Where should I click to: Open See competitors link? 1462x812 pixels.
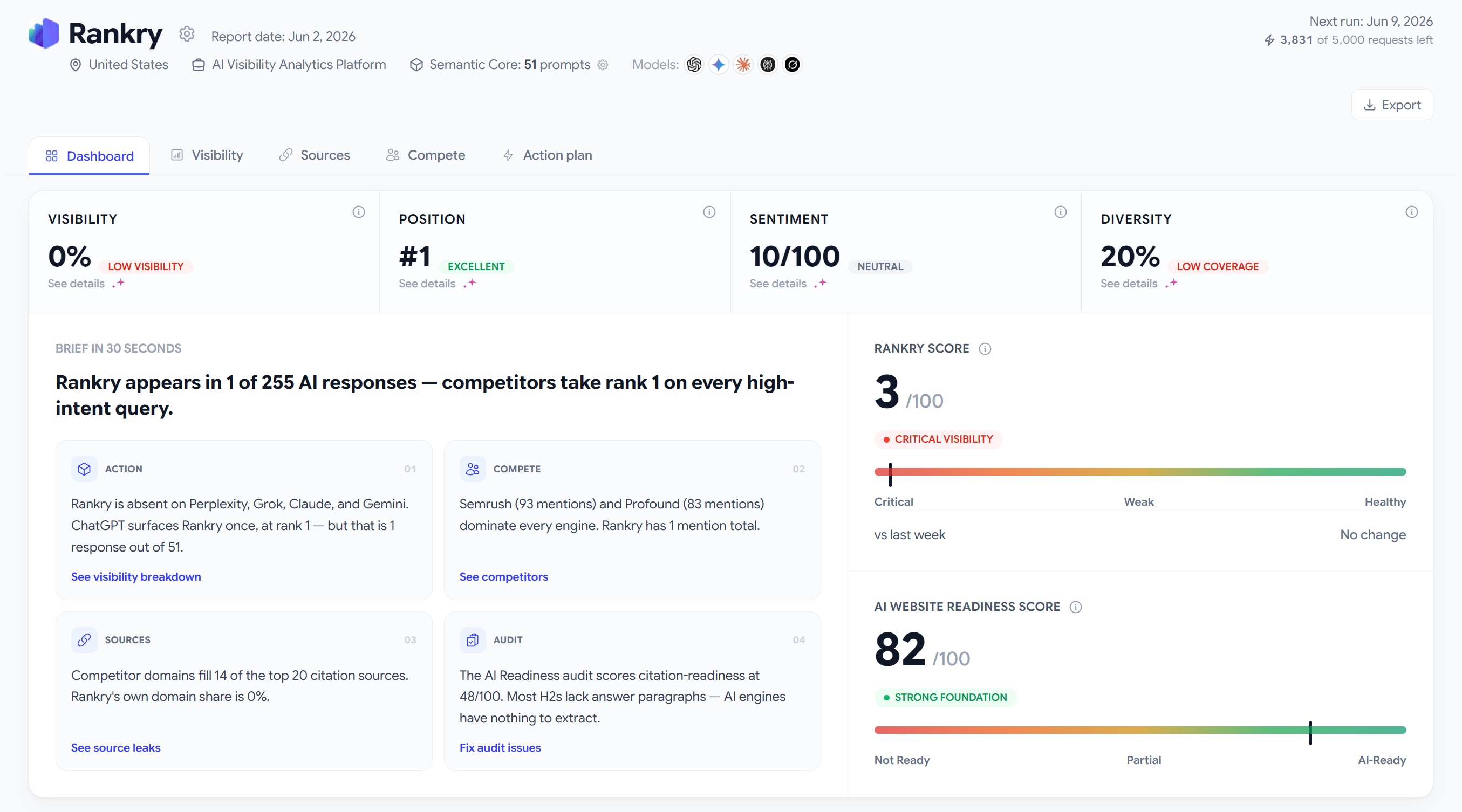[503, 577]
